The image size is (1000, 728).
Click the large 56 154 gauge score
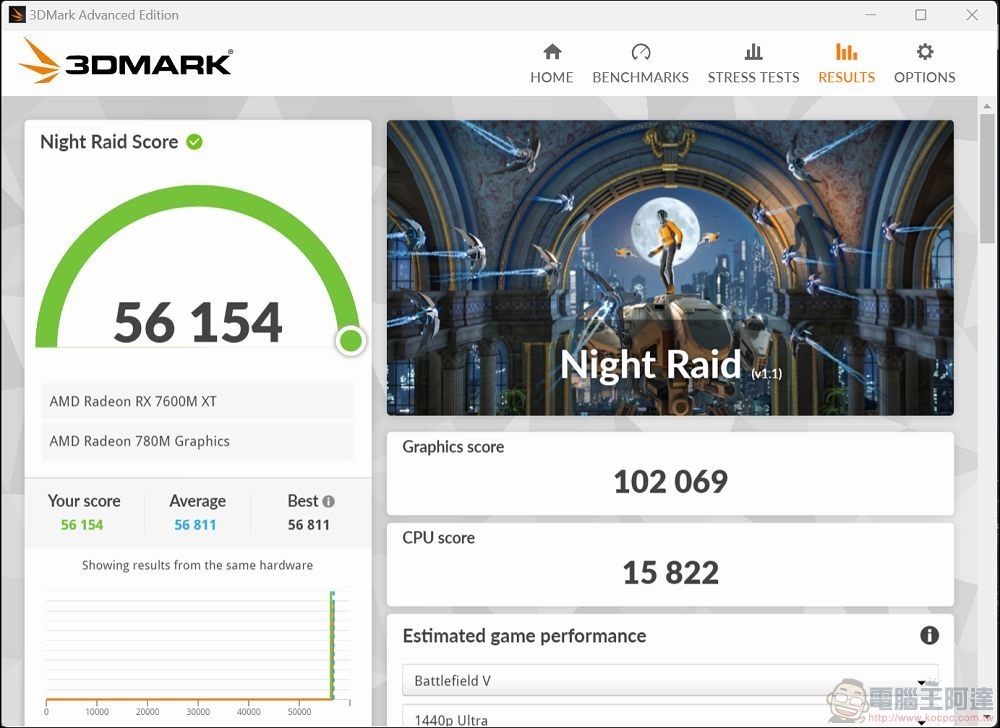[198, 322]
